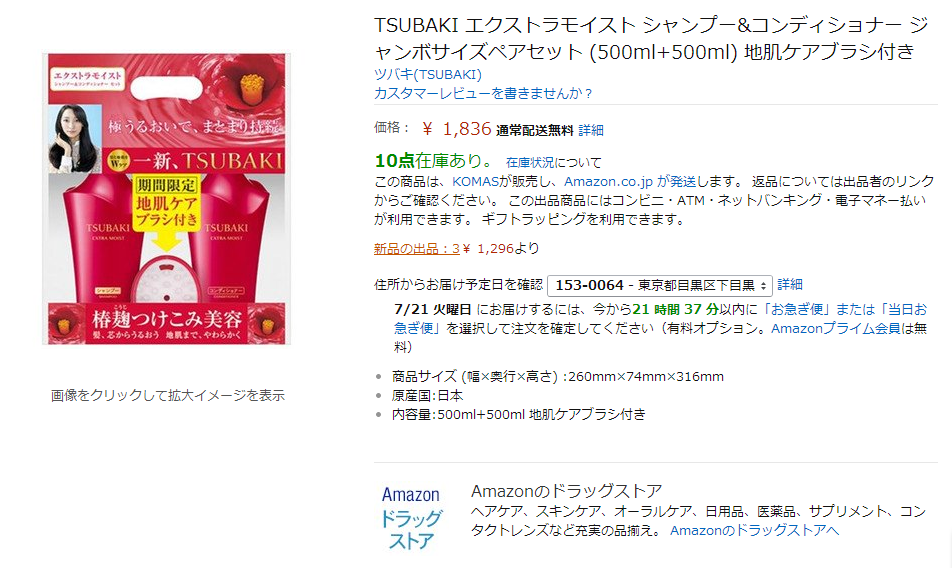Image resolution: width=952 pixels, height=568 pixels.
Task: Click 詳細 link beside the address dropdown
Action: click(790, 285)
